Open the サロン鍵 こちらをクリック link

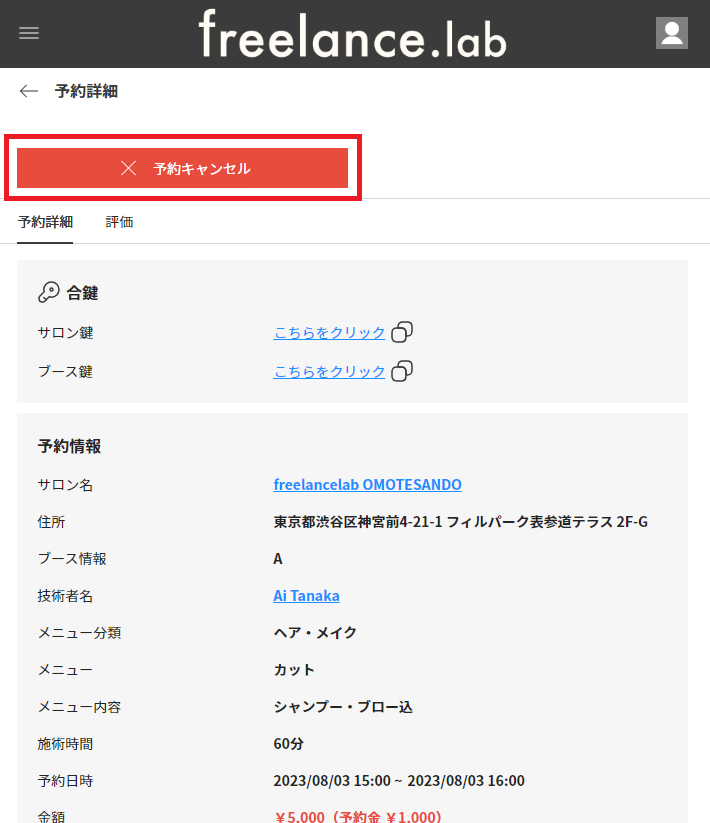(x=329, y=333)
